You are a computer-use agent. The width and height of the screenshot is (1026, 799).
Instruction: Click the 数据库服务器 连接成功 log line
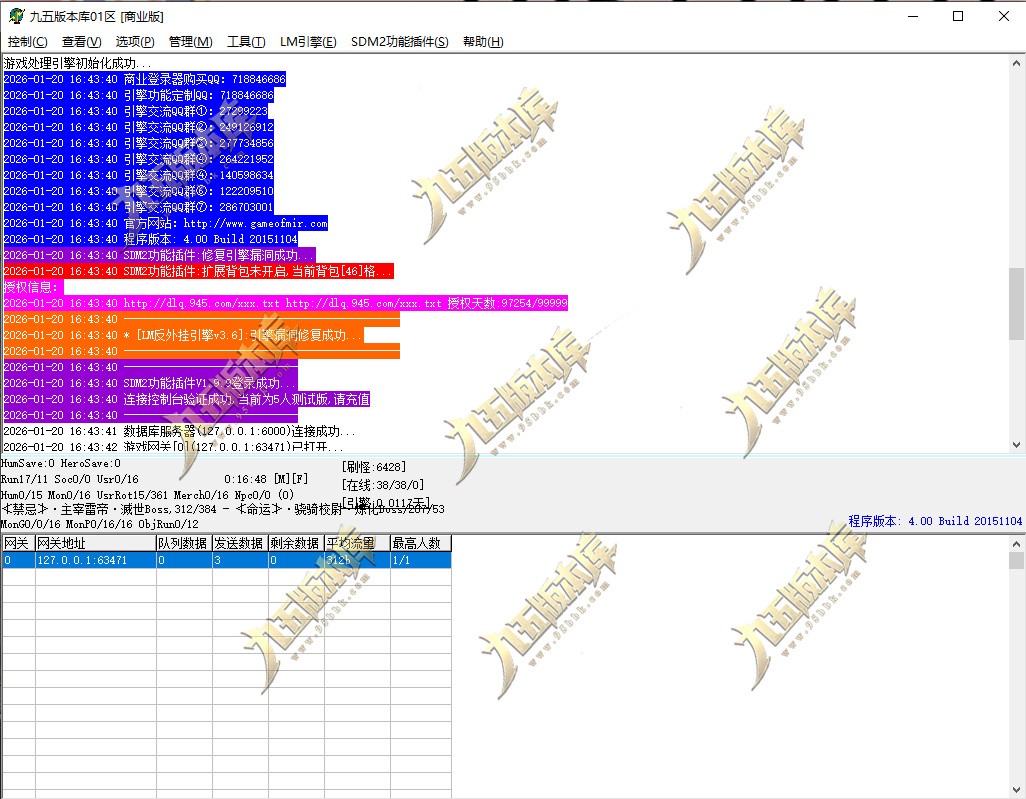coord(179,431)
